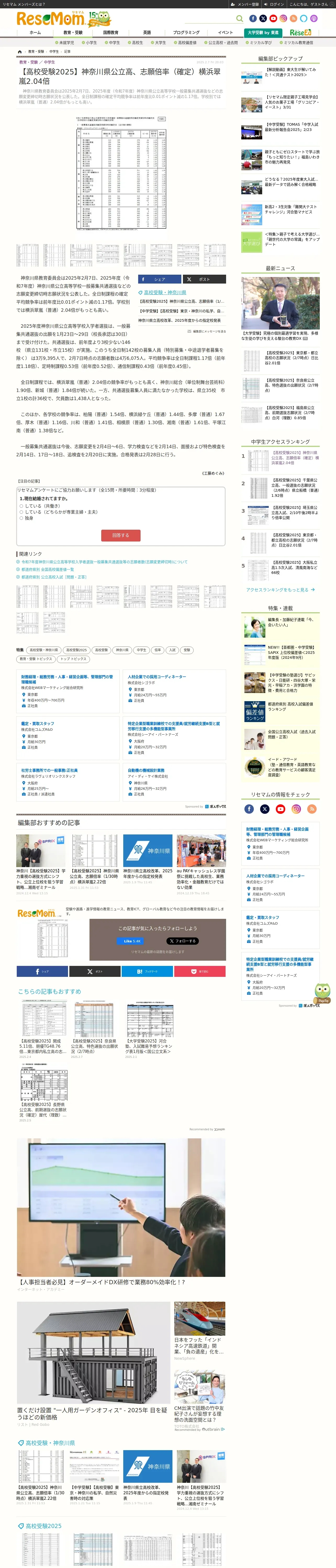The width and height of the screenshot is (336, 1568).
Task: Open the 令和7年度神奈川県公立高等学校 related link
Action: point(104,562)
